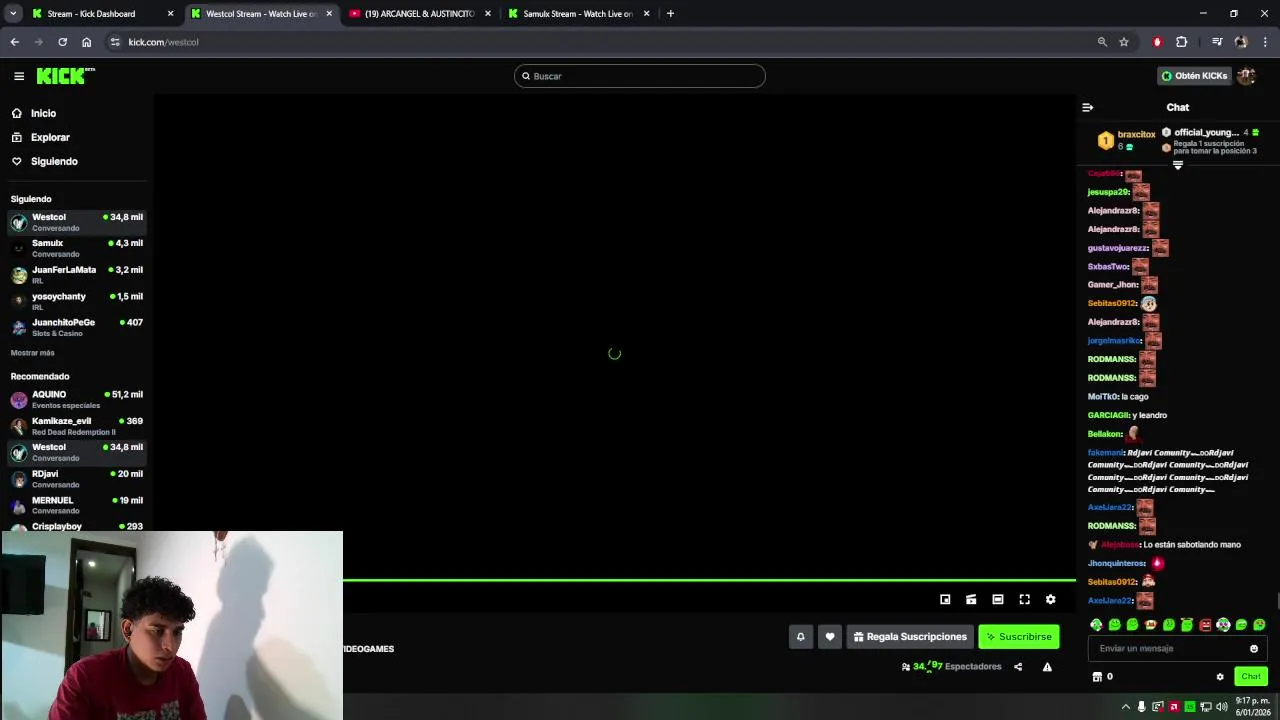Switch to ARCANGEL & AUSTINCITO YouTube tab

(x=420, y=14)
